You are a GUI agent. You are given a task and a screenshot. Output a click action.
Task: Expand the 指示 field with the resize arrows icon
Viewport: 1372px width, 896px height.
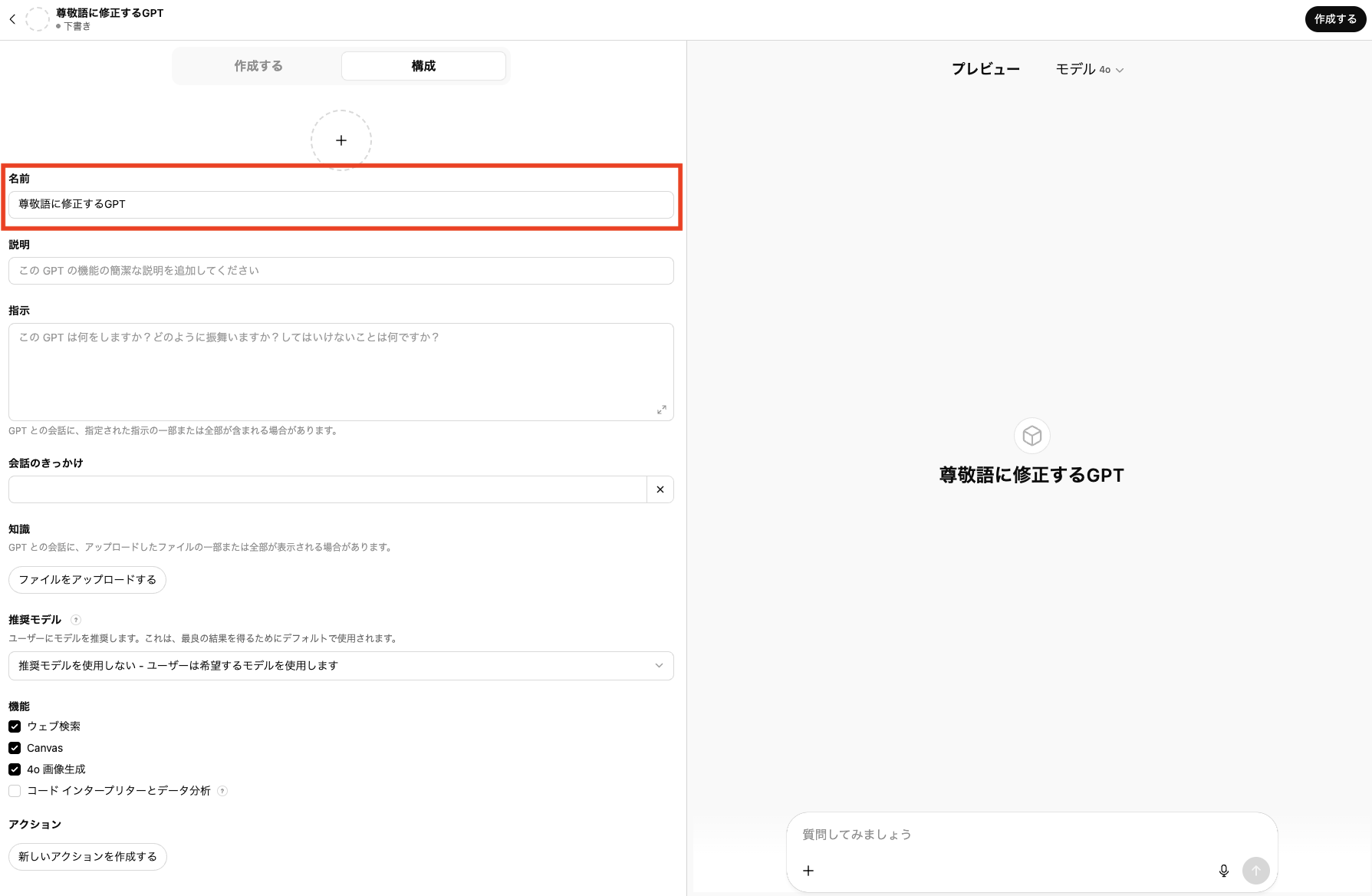pos(662,410)
